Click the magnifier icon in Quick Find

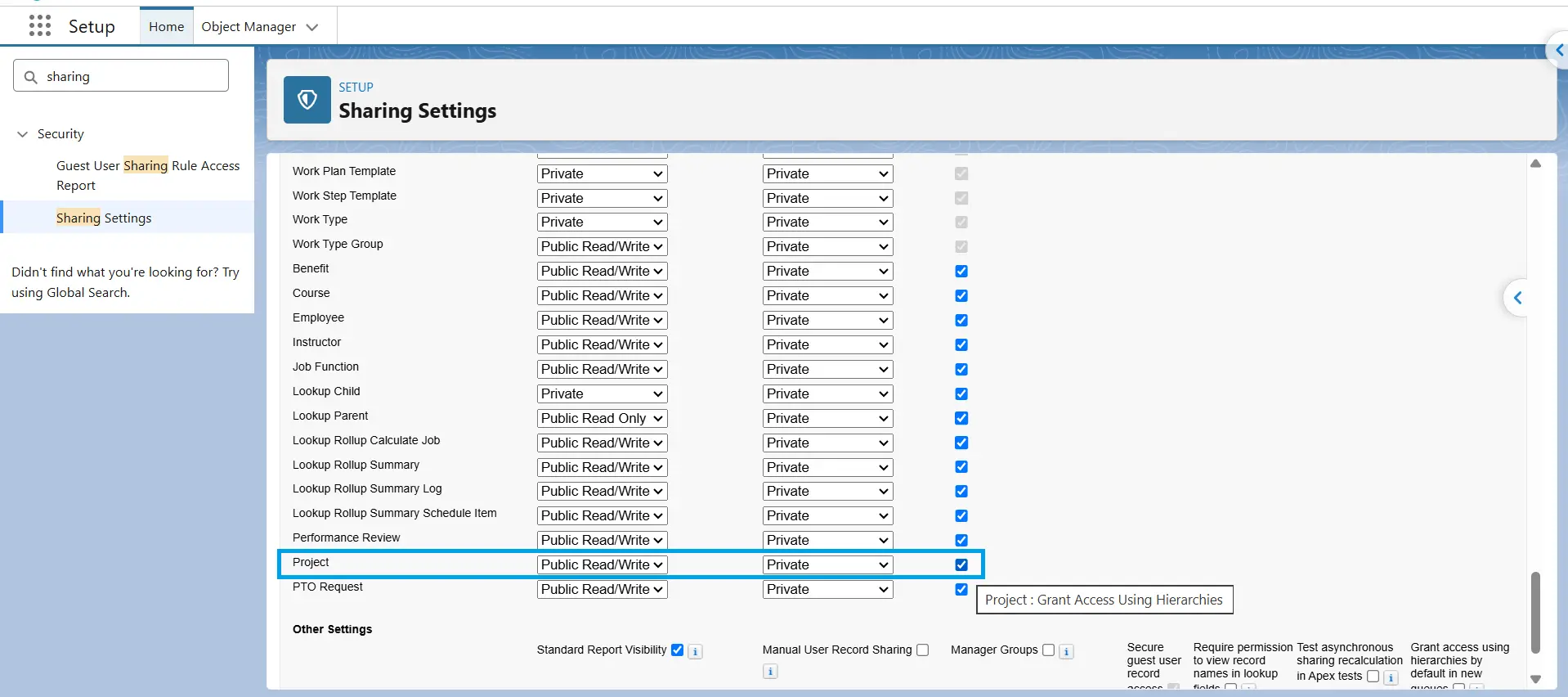point(31,77)
